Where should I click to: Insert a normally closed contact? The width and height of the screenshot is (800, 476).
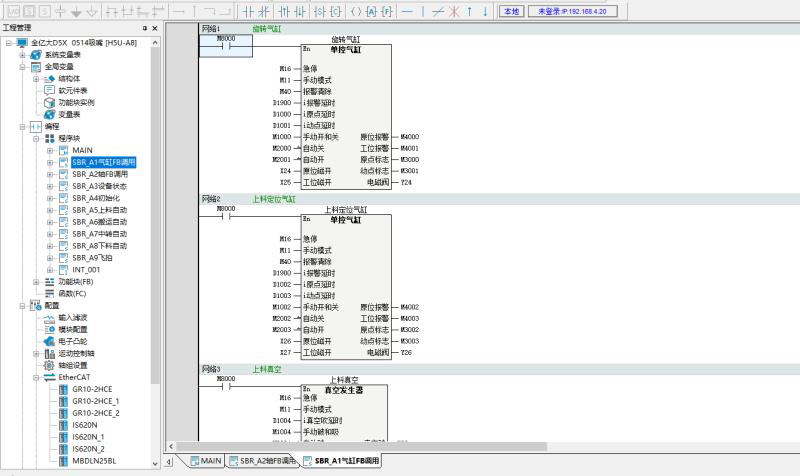263,11
